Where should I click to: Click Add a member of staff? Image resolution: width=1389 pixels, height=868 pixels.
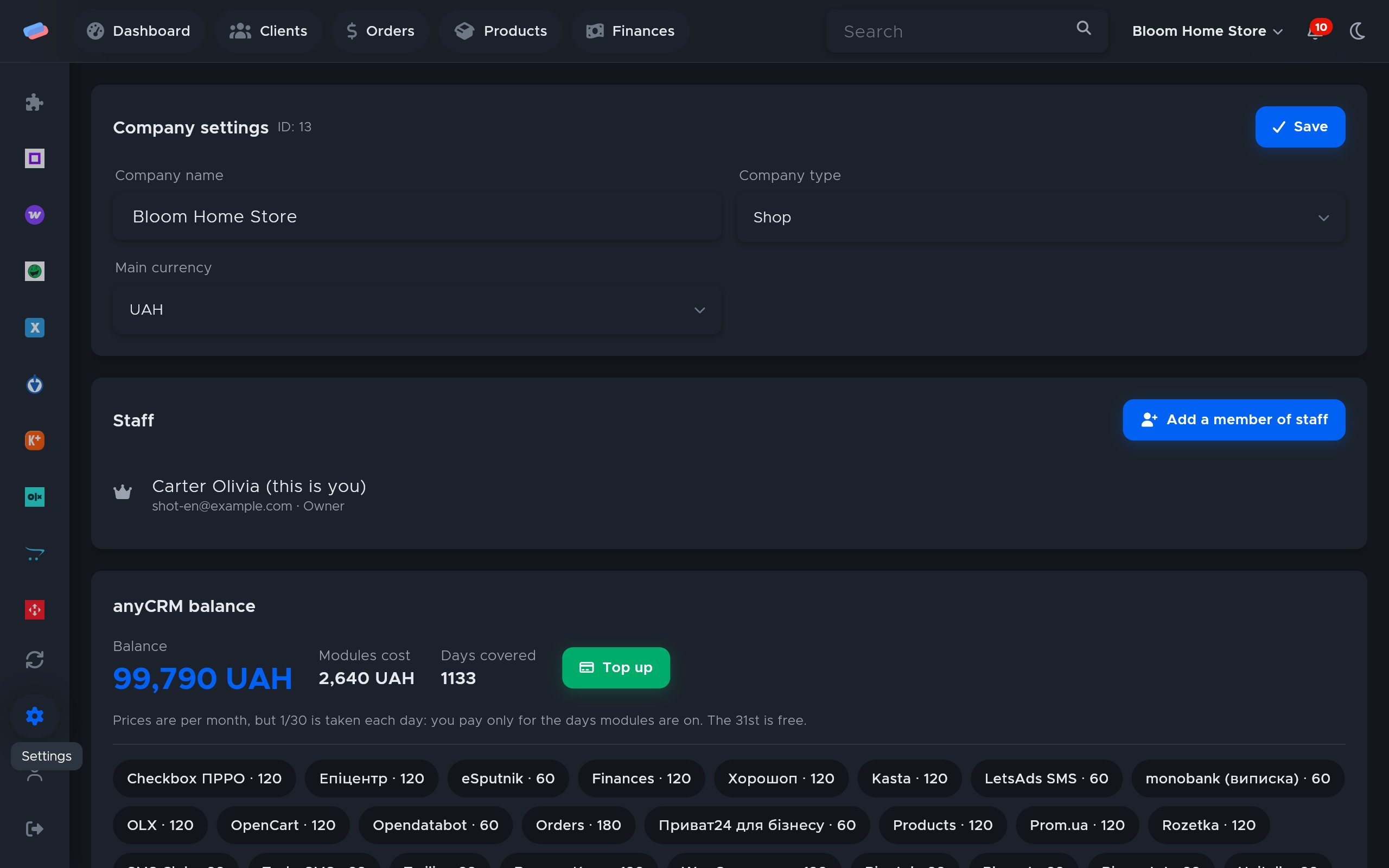tap(1233, 420)
